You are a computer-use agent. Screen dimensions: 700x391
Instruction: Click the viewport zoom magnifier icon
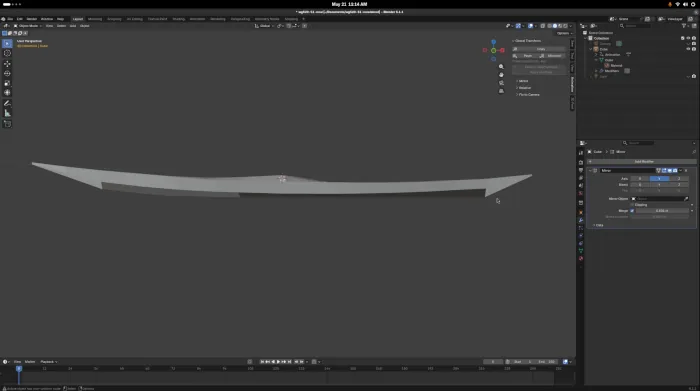[x=501, y=67]
